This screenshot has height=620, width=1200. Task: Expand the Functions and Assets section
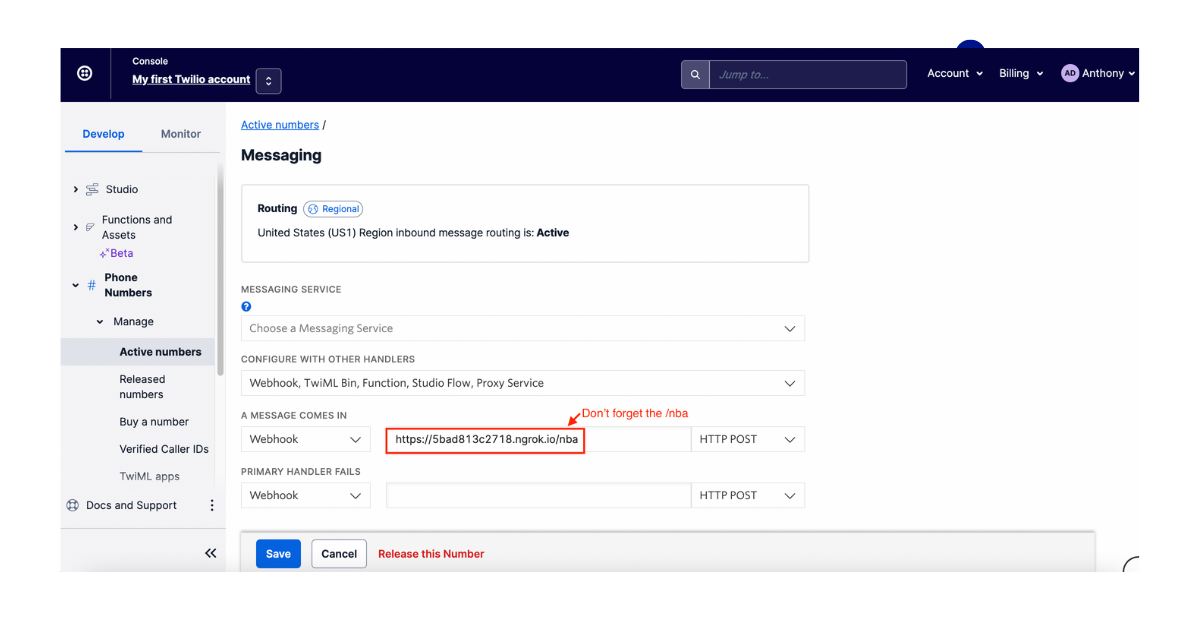[x=75, y=228]
